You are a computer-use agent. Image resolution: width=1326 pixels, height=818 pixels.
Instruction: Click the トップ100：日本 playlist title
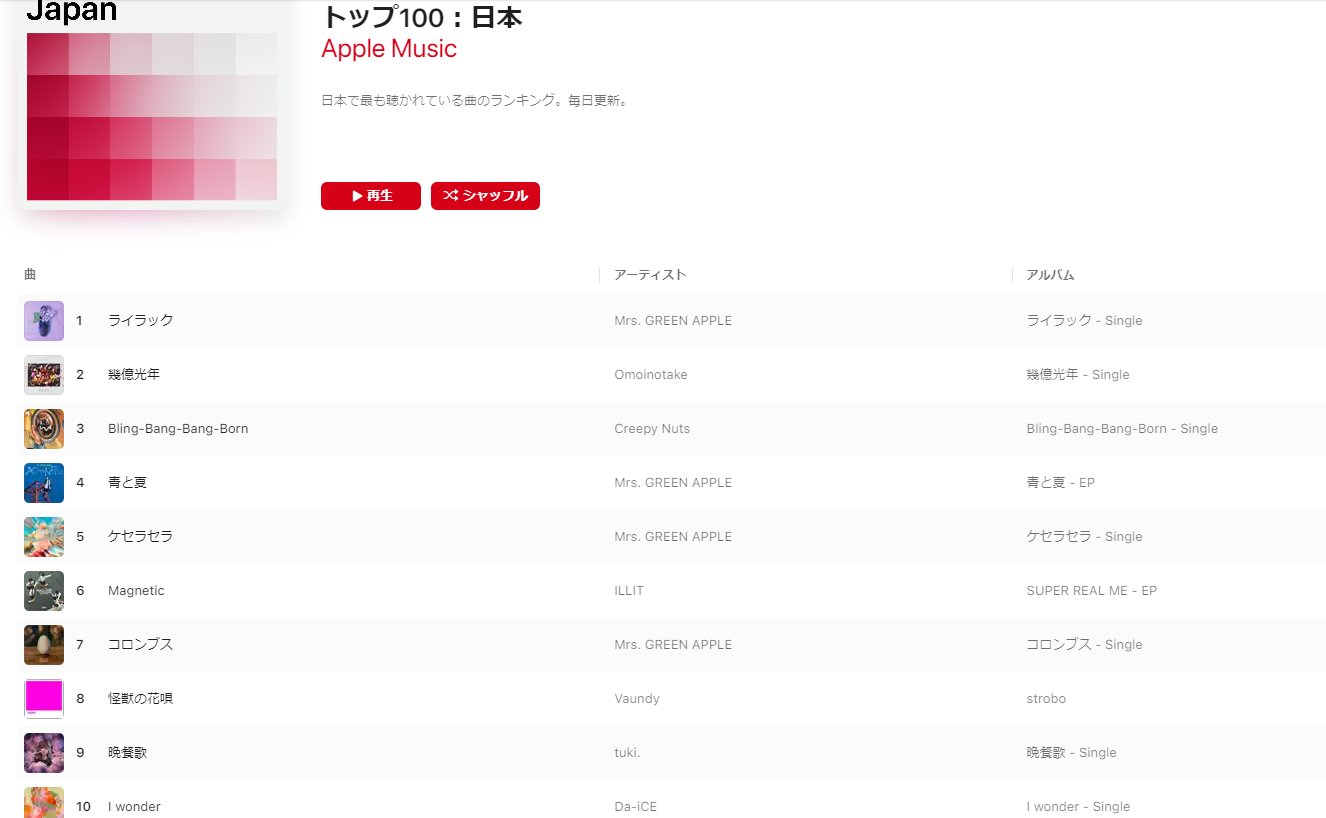click(421, 17)
